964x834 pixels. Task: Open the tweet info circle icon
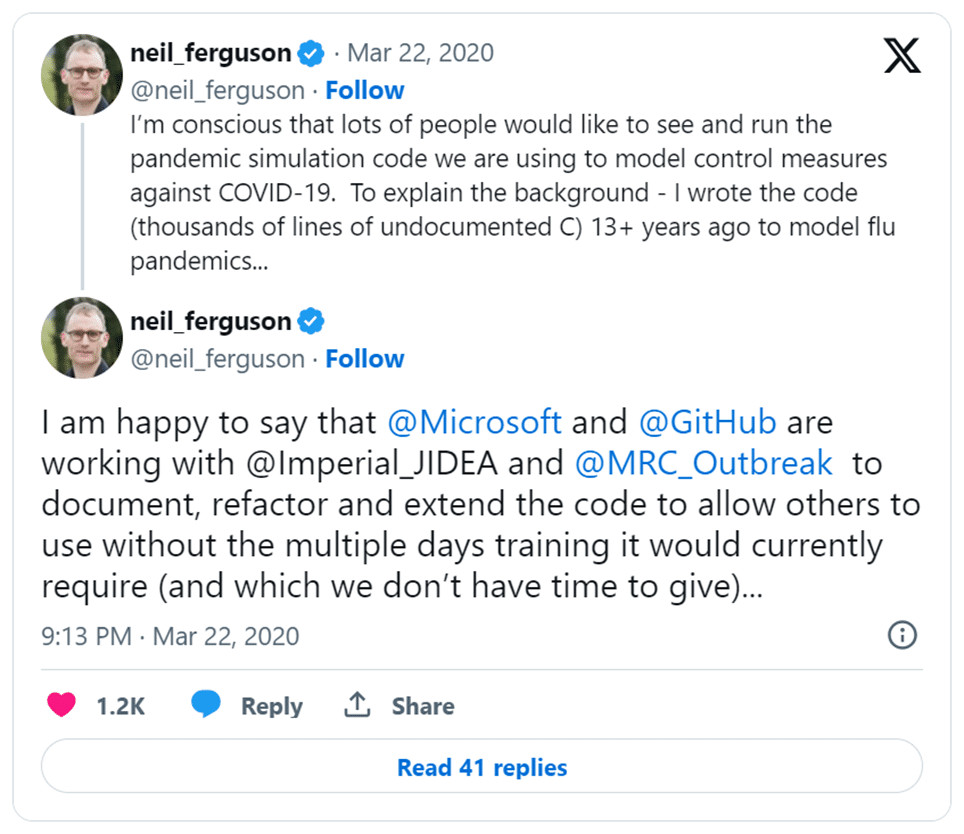click(x=902, y=634)
